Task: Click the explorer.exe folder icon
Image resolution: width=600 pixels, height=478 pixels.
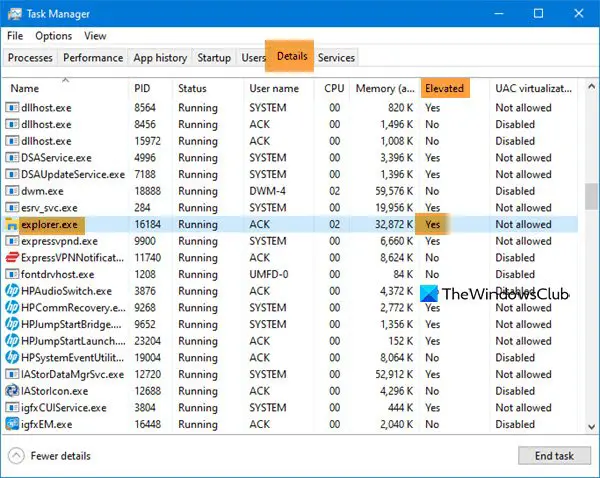Action: [x=12, y=224]
